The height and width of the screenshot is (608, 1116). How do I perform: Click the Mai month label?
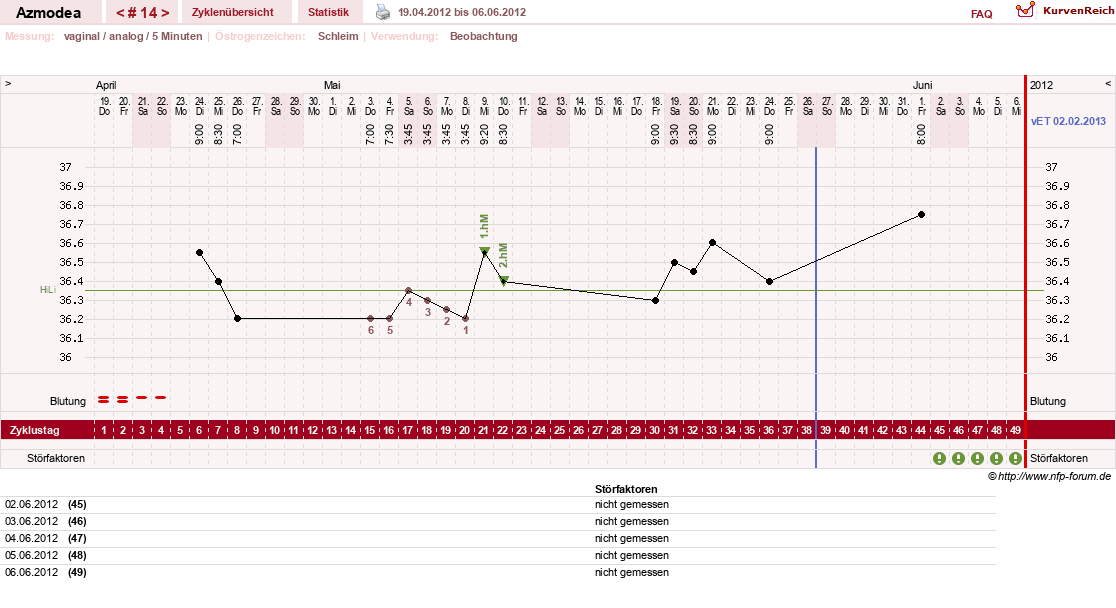tap(332, 85)
